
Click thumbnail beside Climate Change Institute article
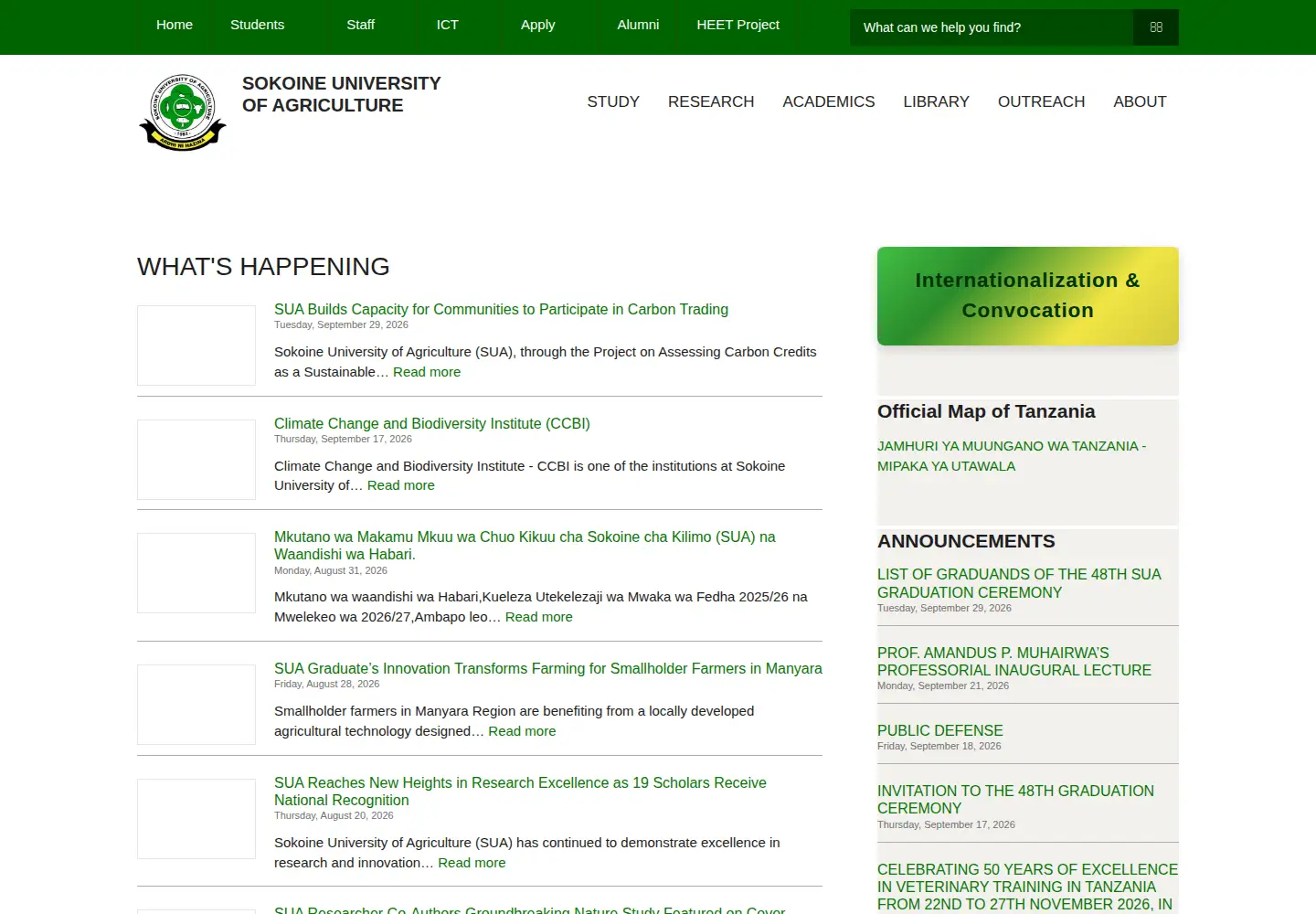coord(196,460)
